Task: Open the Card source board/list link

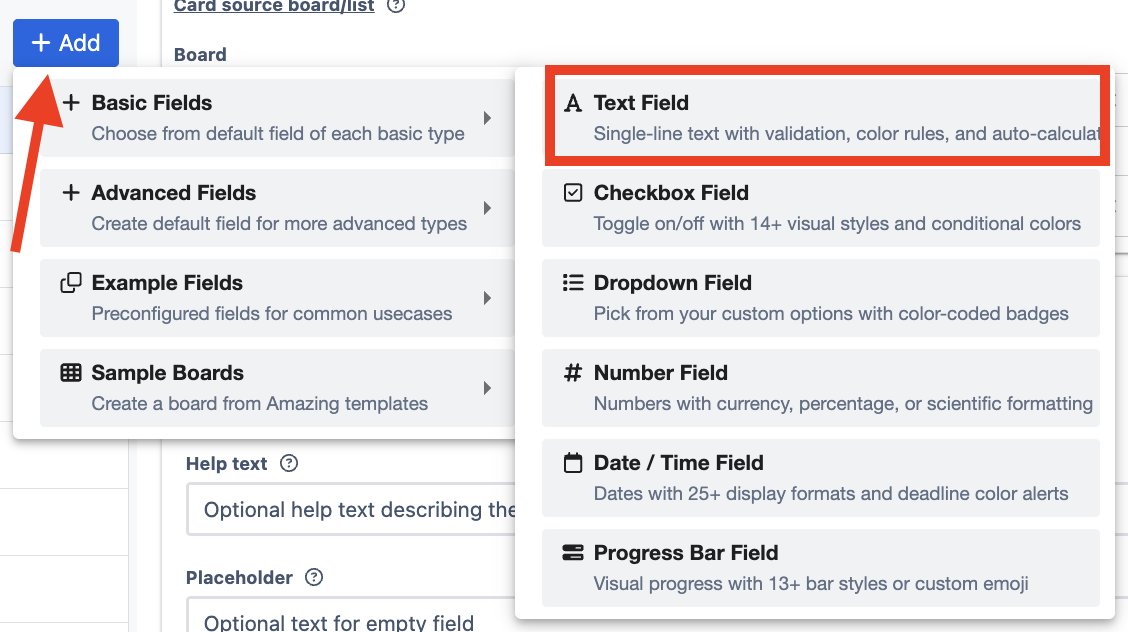Action: [x=274, y=7]
